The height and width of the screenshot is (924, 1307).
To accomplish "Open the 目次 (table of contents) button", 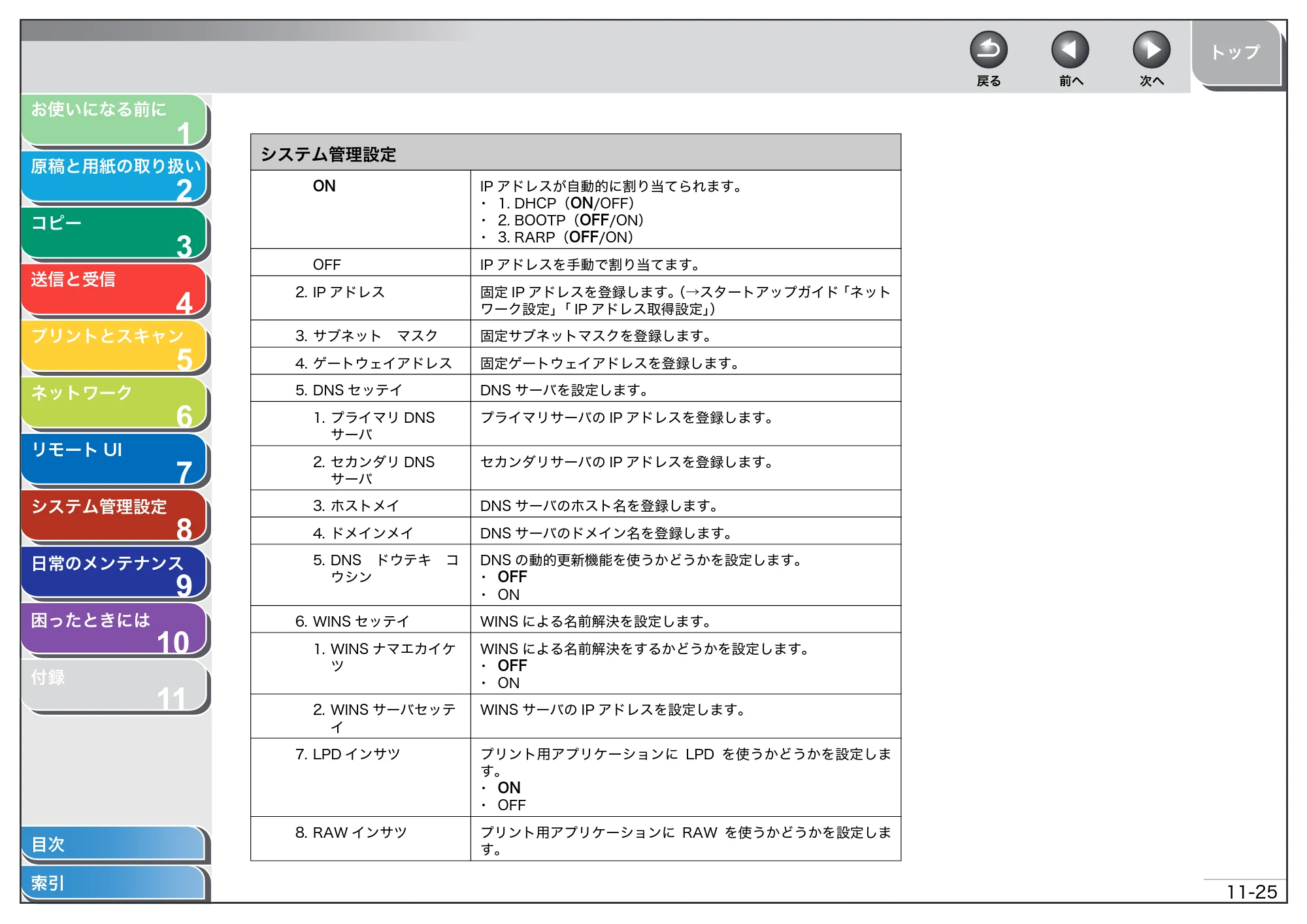I will click(113, 844).
